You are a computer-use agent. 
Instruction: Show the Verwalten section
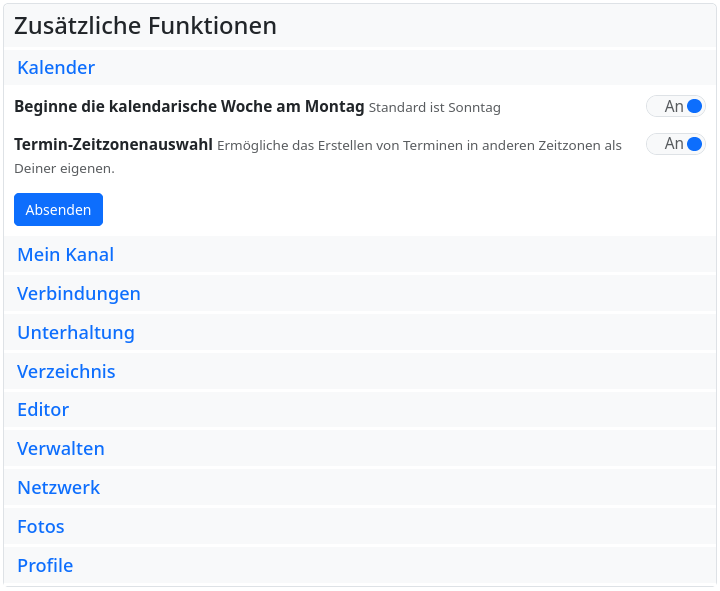pyautogui.click(x=61, y=449)
